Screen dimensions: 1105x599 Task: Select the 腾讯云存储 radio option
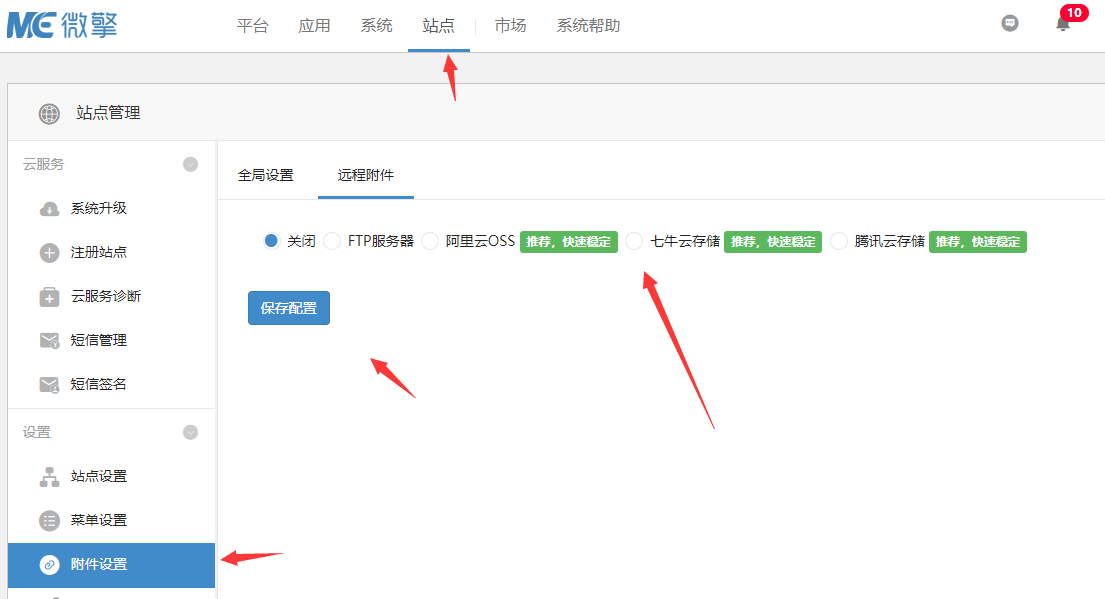click(x=839, y=241)
